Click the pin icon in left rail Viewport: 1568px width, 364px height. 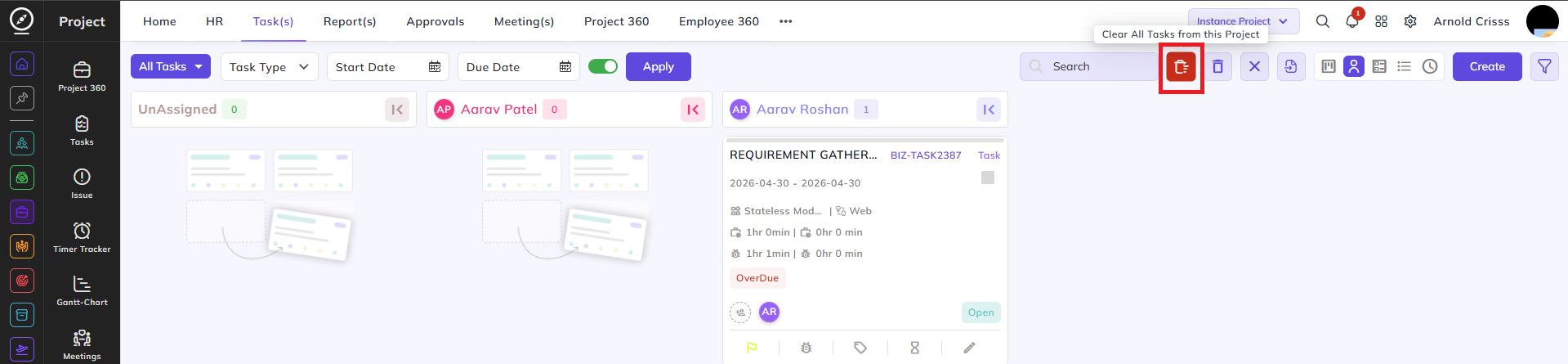22,98
